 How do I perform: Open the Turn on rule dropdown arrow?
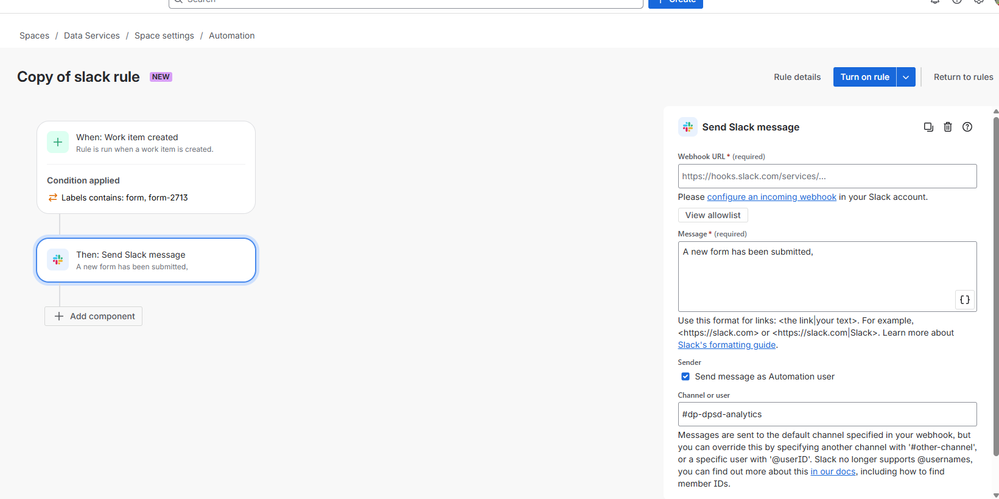pyautogui.click(x=906, y=77)
